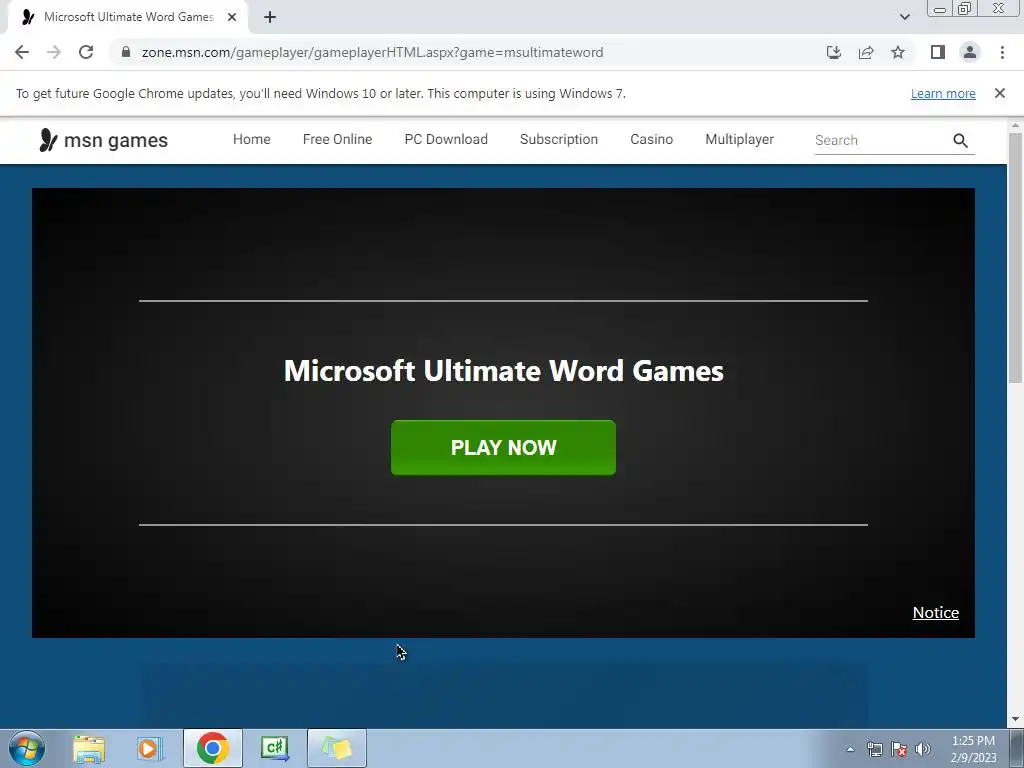Screen dimensions: 1024x768
Task: Open a new tab with plus button
Action: pyautogui.click(x=270, y=18)
